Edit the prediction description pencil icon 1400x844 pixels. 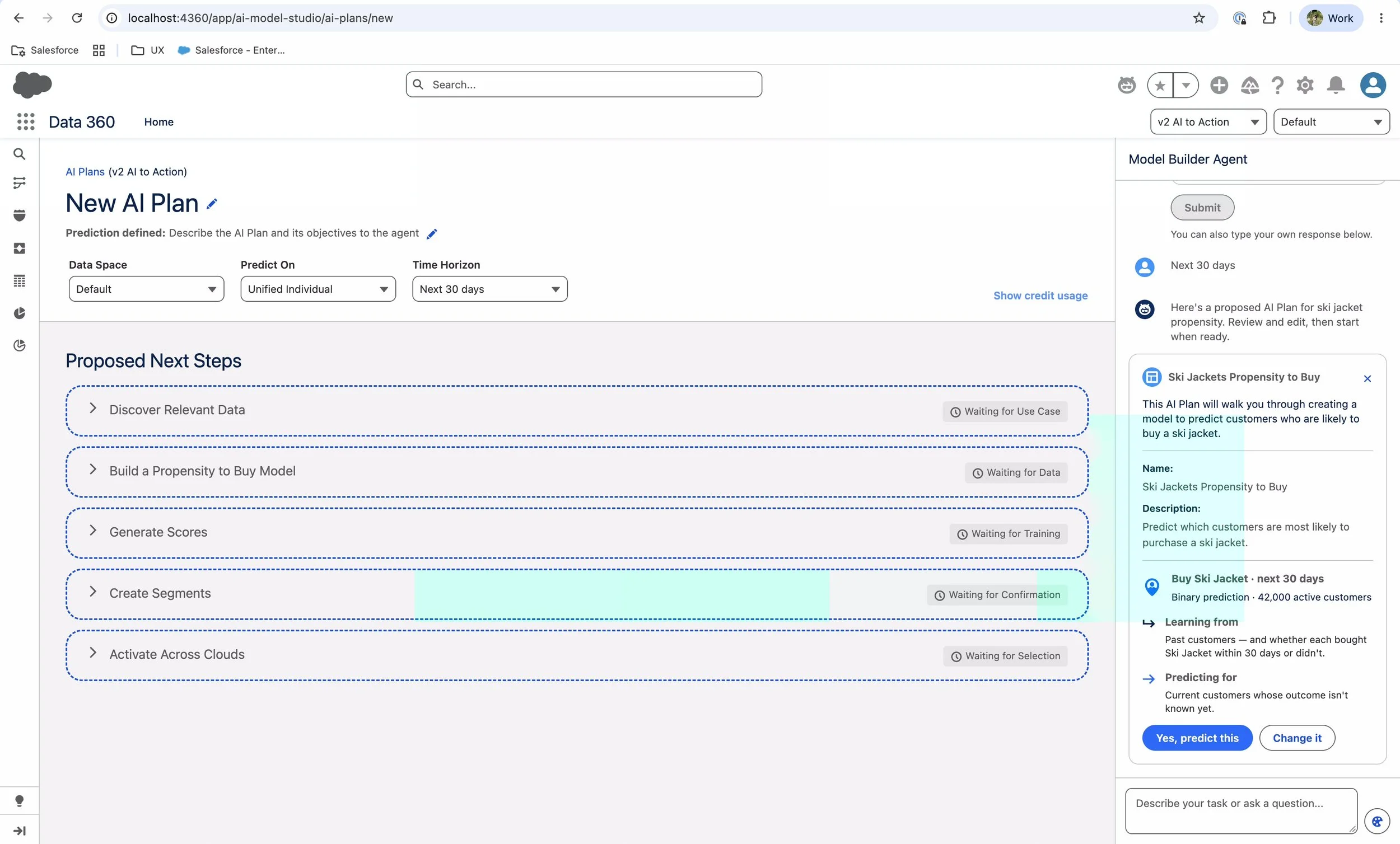tap(432, 233)
